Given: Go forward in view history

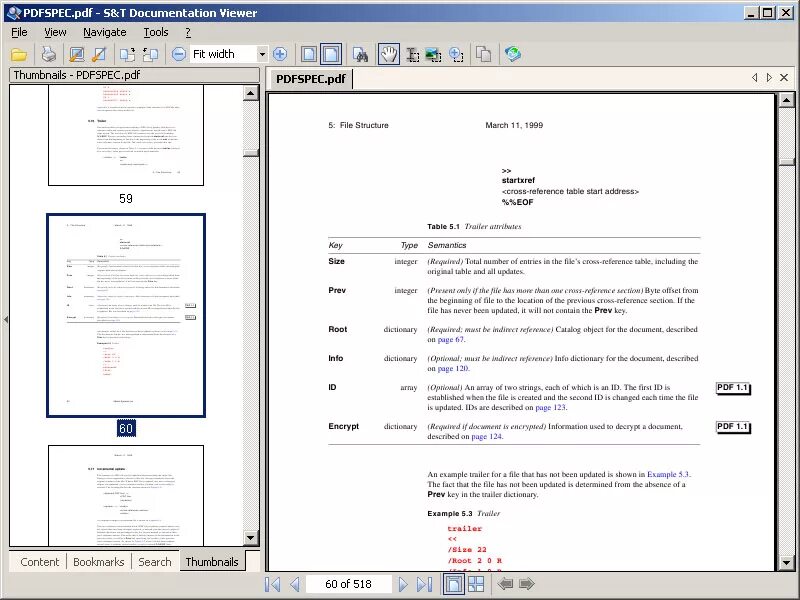Looking at the screenshot, I should [x=527, y=583].
